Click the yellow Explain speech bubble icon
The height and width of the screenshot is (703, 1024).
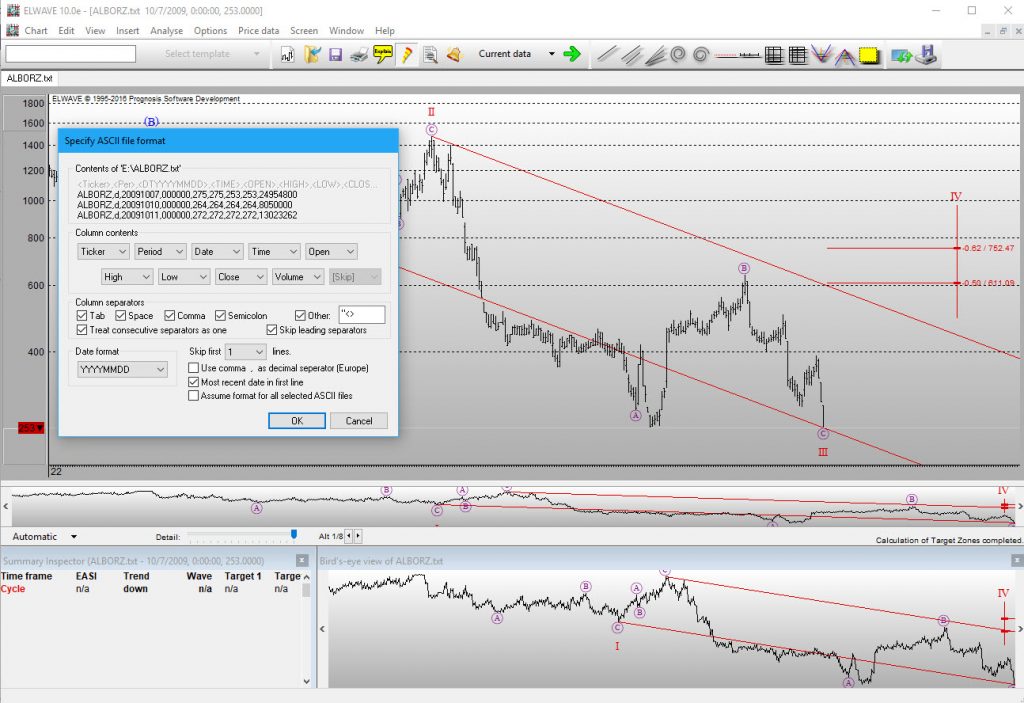click(x=383, y=54)
